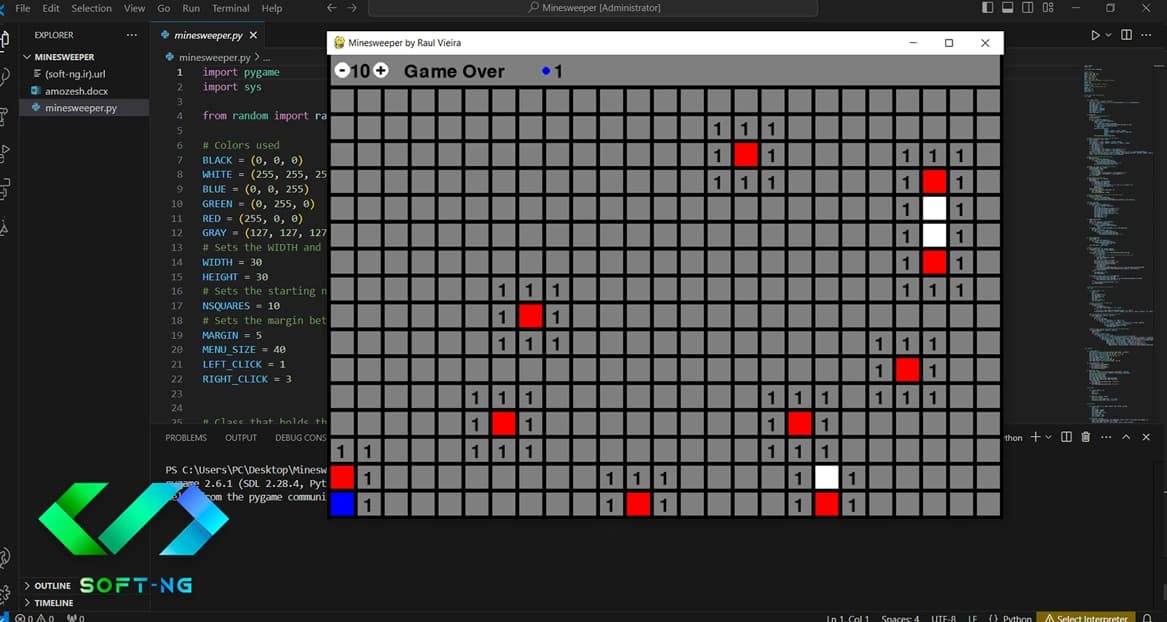This screenshot has width=1167, height=622.
Task: Customize layout from the title bar icon
Action: (1048, 8)
